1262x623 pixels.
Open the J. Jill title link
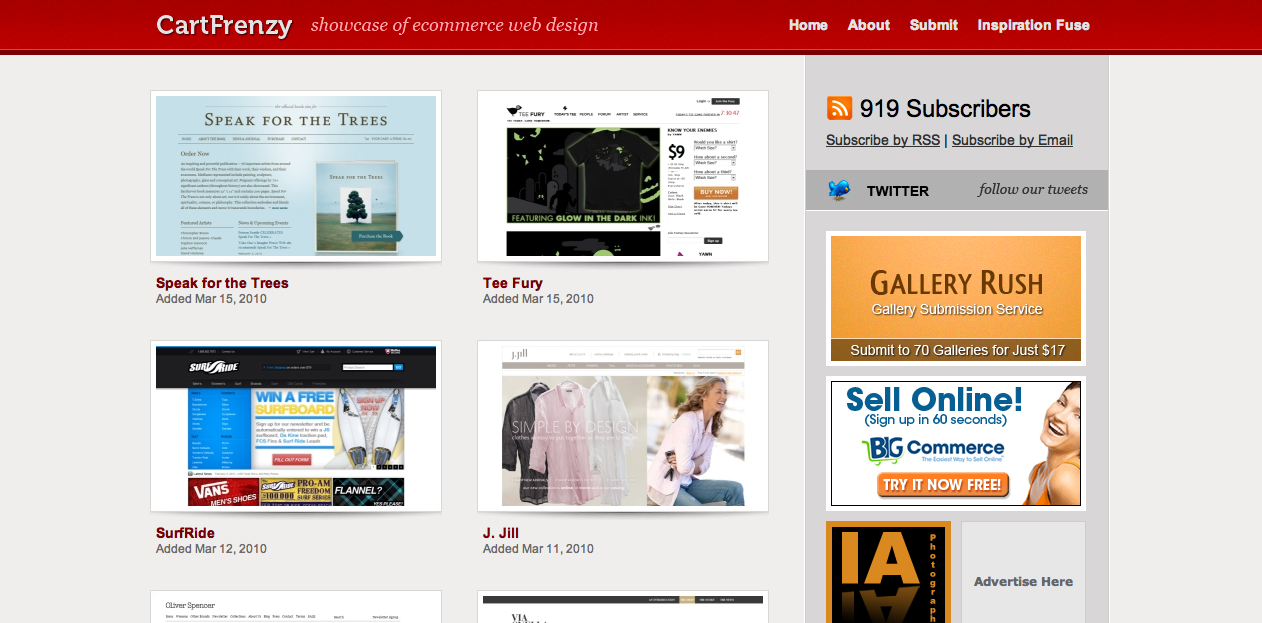(501, 533)
